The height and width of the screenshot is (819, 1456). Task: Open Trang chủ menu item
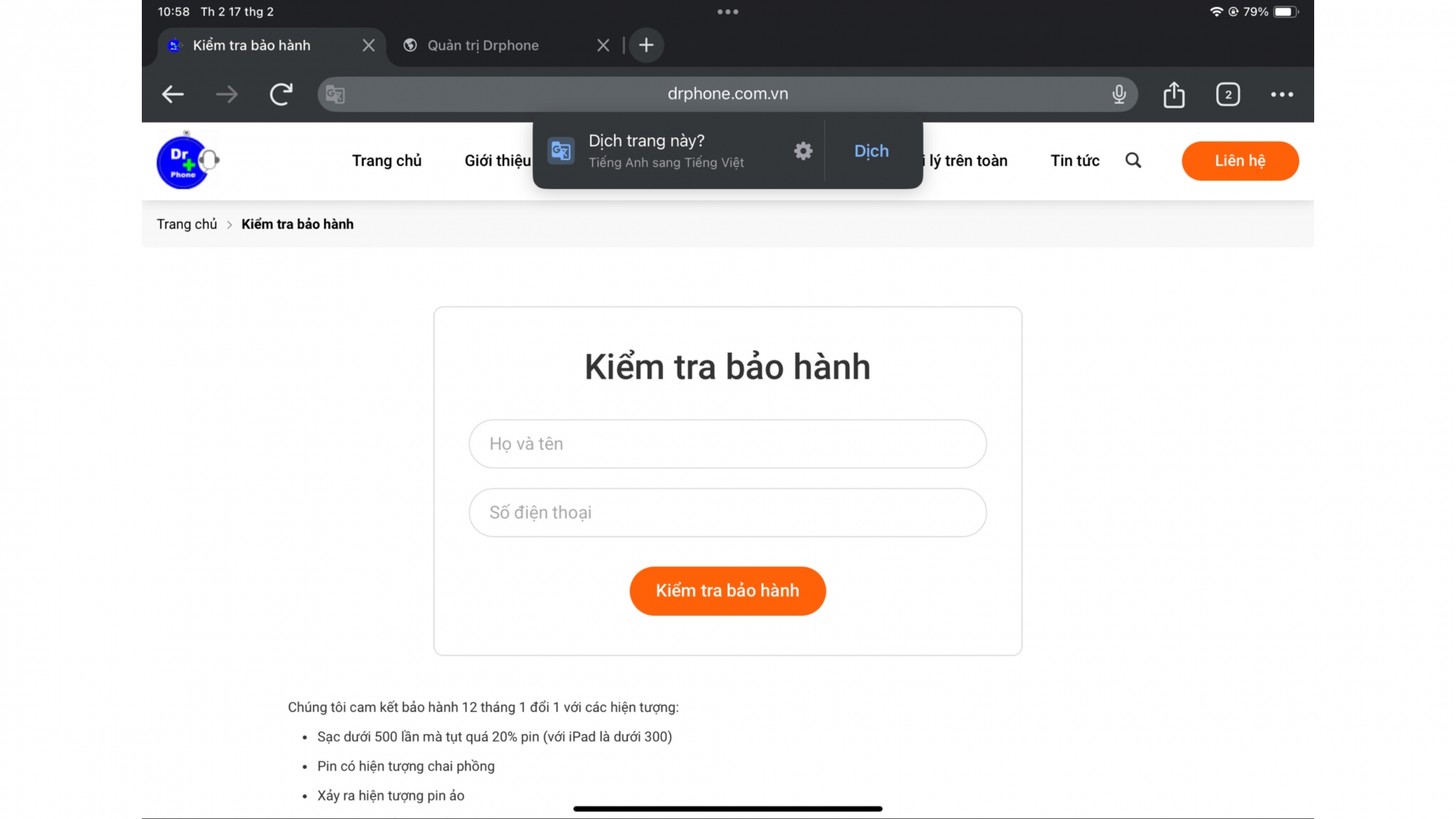pyautogui.click(x=386, y=161)
